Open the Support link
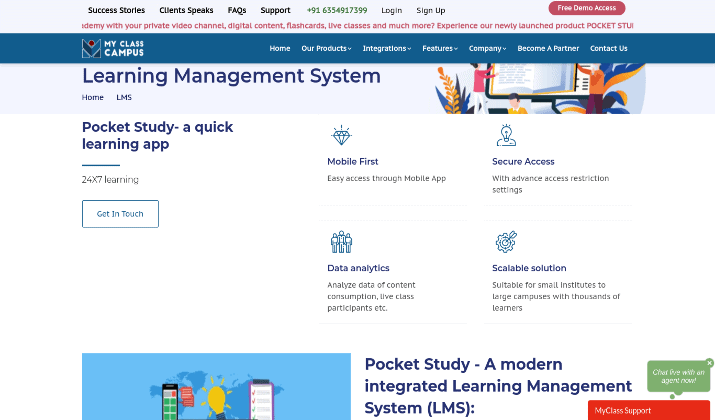 275,10
